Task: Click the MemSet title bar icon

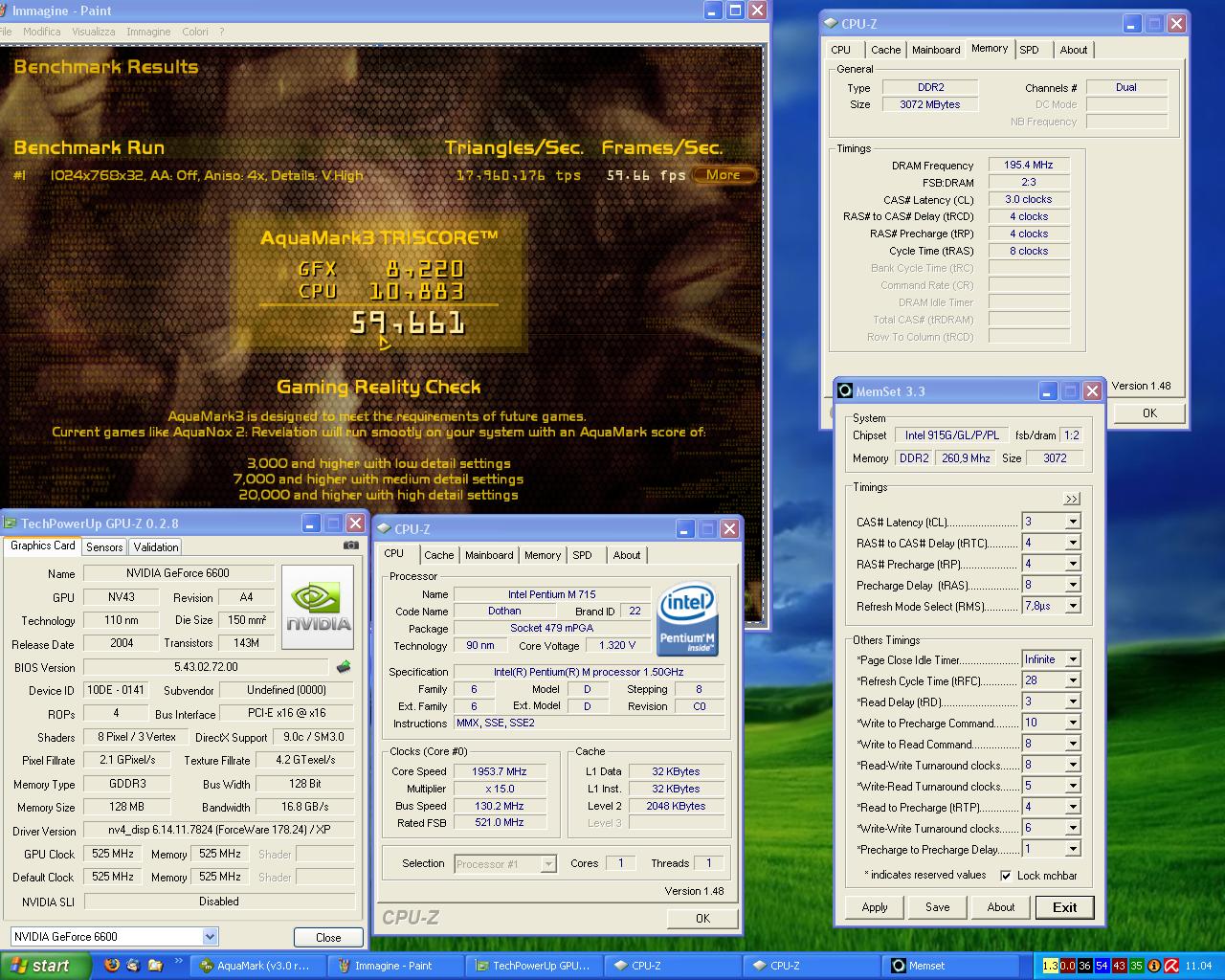Action: click(x=845, y=390)
